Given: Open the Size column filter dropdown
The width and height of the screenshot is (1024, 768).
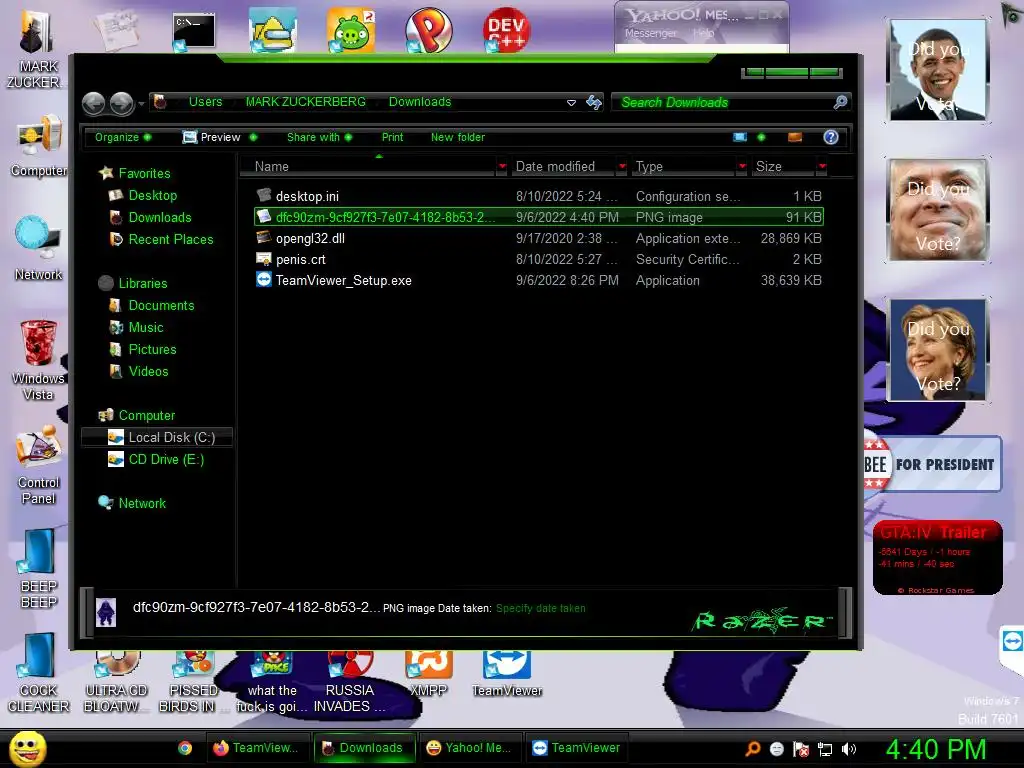Looking at the screenshot, I should point(822,167).
